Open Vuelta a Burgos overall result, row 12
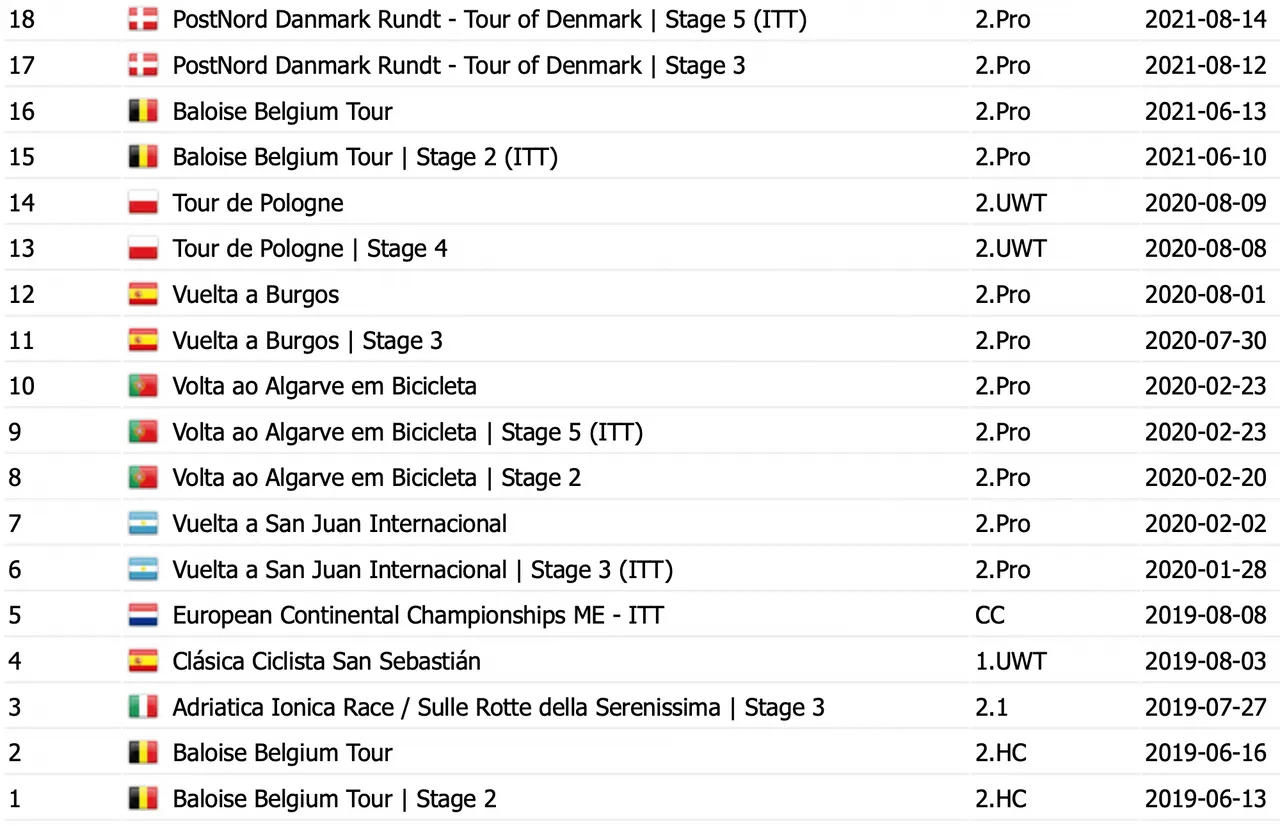The image size is (1280, 826). [256, 295]
